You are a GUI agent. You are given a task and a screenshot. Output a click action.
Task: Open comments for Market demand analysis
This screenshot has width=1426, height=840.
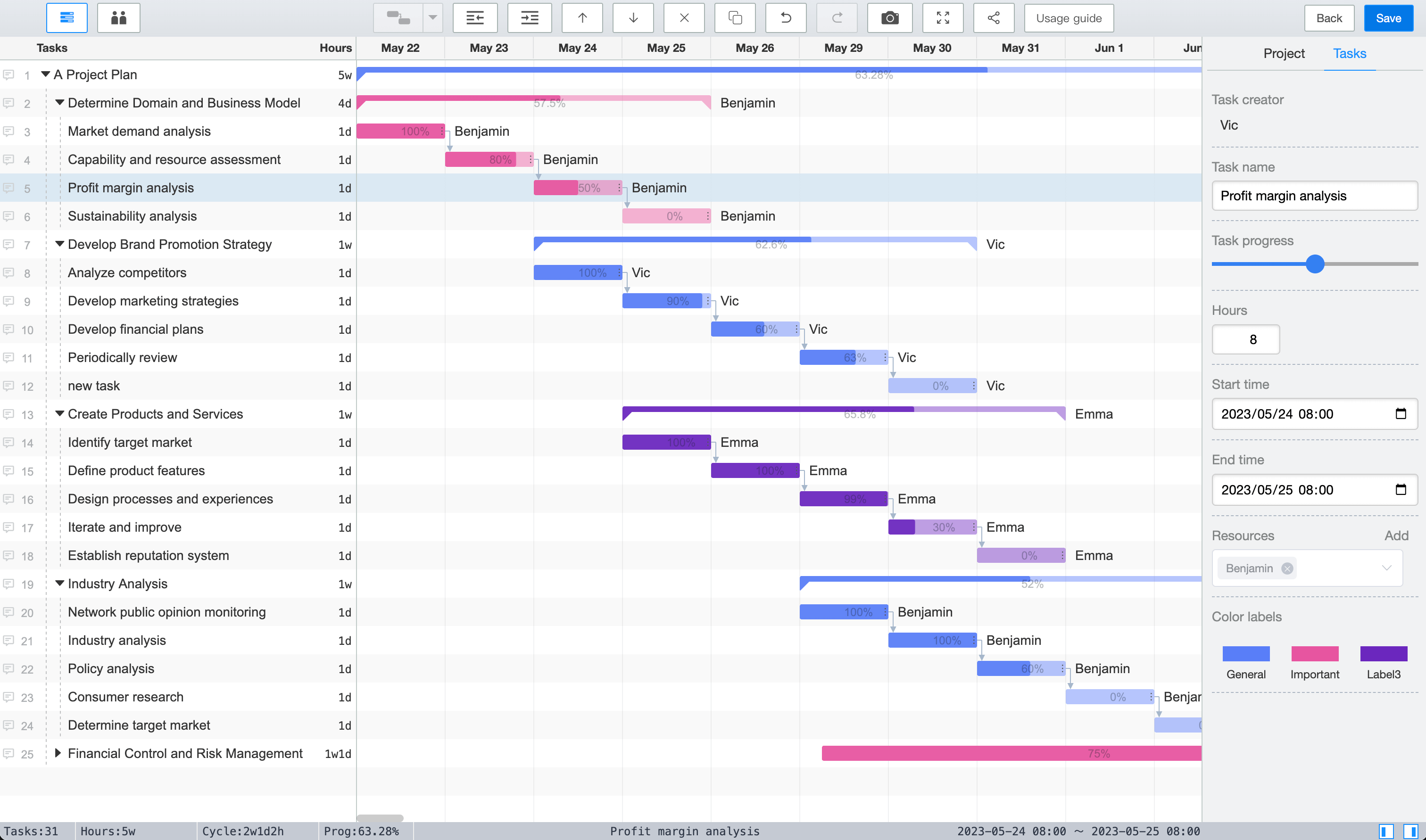[9, 132]
